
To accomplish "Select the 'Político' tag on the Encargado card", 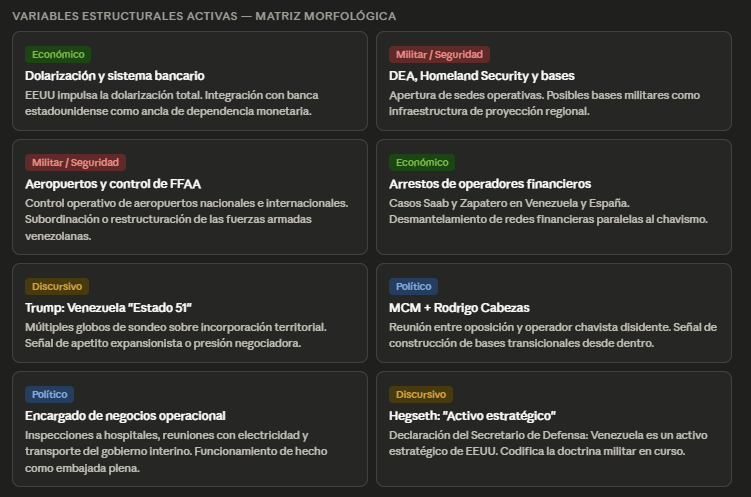I will click(49, 395).
